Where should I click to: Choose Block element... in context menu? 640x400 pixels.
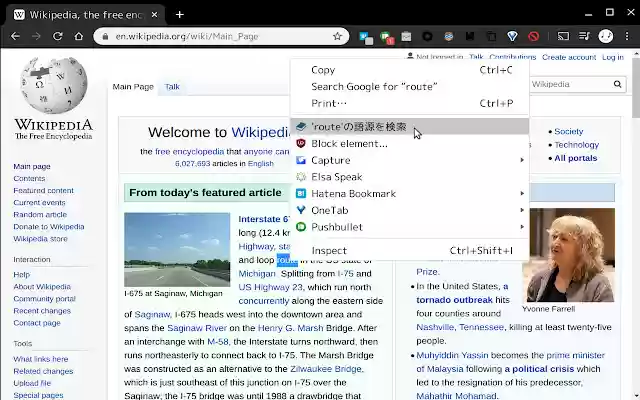pyautogui.click(x=409, y=144)
